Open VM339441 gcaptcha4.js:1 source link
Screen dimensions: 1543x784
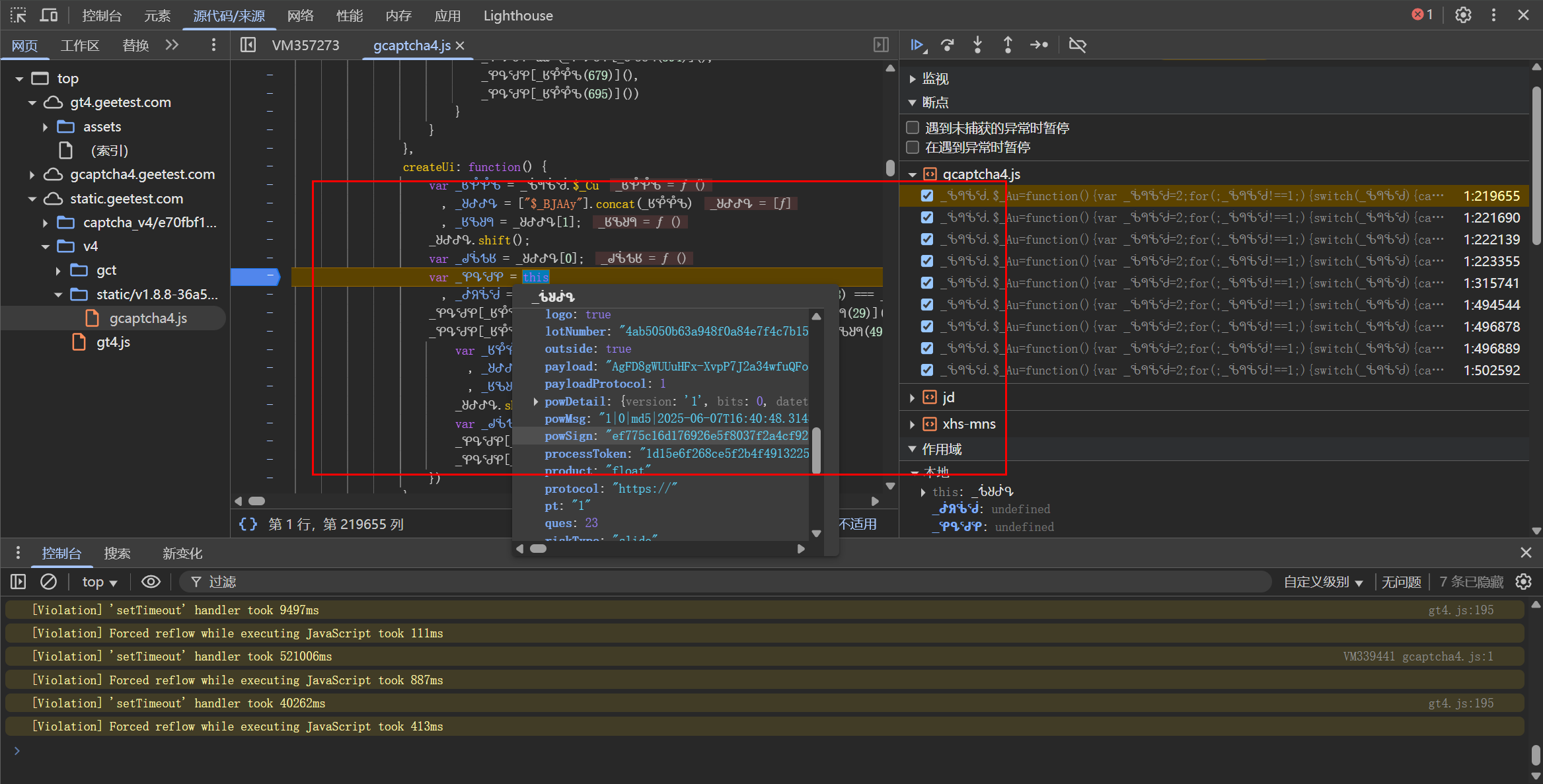coord(1418,656)
